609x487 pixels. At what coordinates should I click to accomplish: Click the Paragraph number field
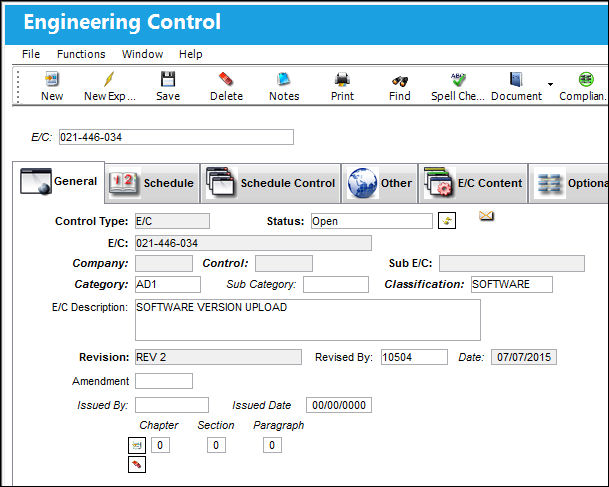tap(272, 445)
